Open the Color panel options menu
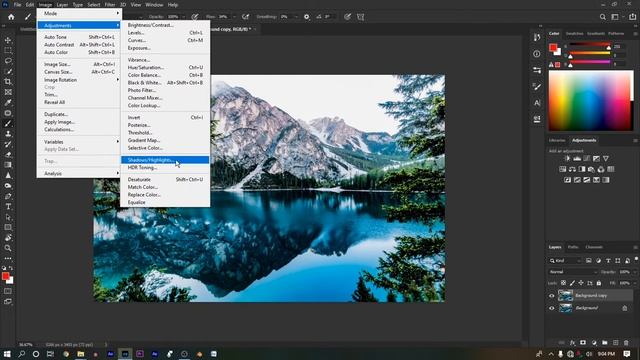The height and width of the screenshot is (360, 640). coord(635,33)
